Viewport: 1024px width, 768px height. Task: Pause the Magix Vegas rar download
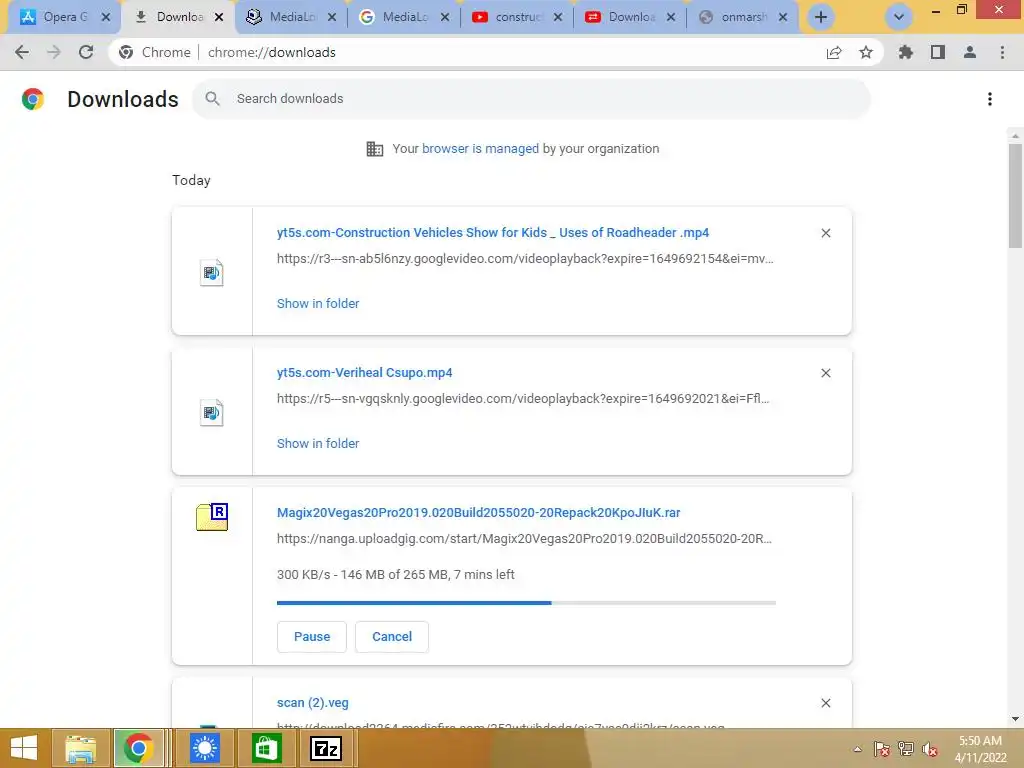tap(312, 637)
